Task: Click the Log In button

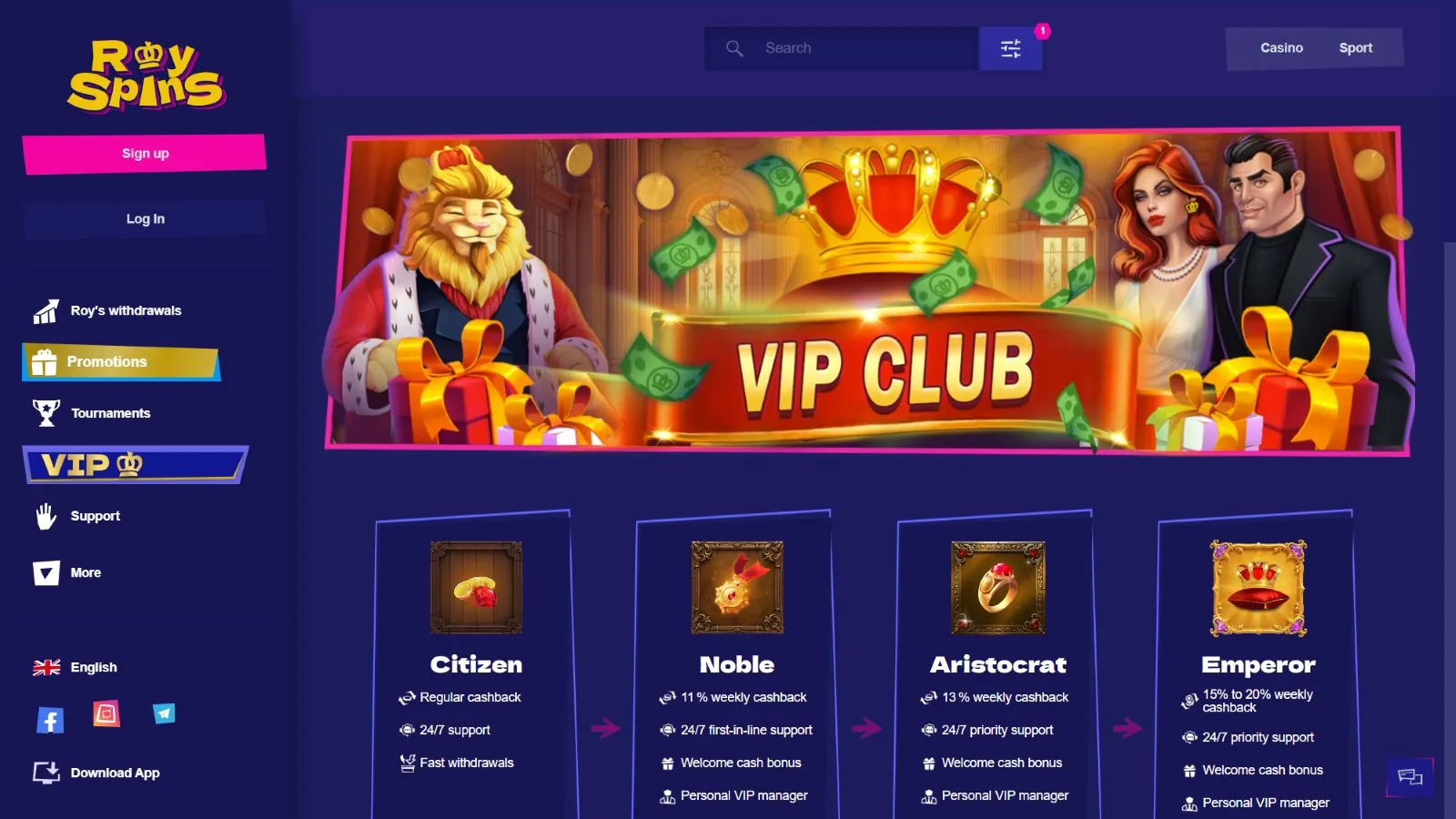Action: [146, 219]
